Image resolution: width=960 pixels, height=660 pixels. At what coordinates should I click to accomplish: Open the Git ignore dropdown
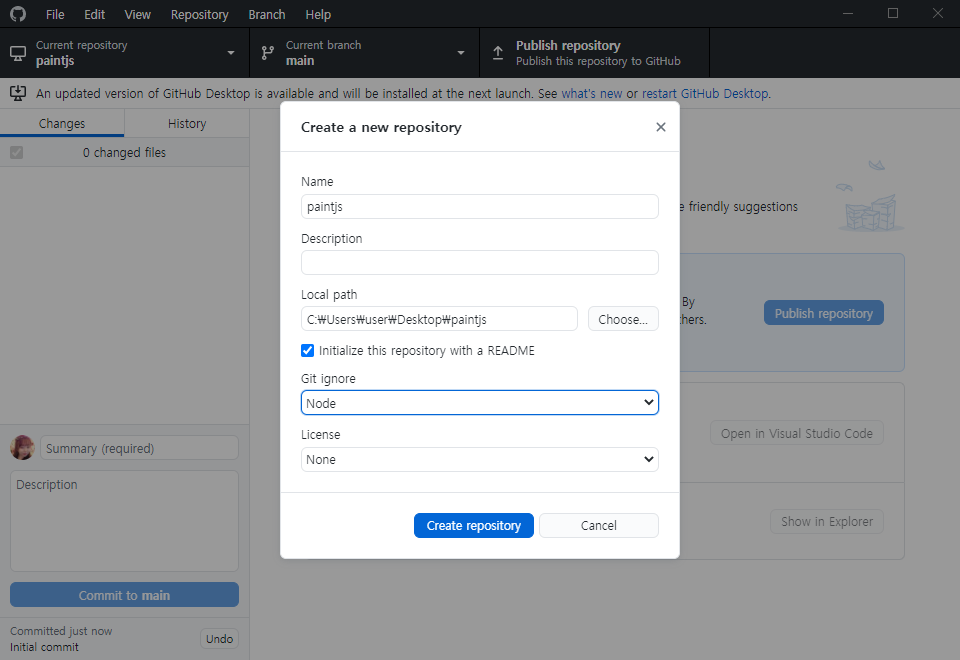tap(479, 403)
